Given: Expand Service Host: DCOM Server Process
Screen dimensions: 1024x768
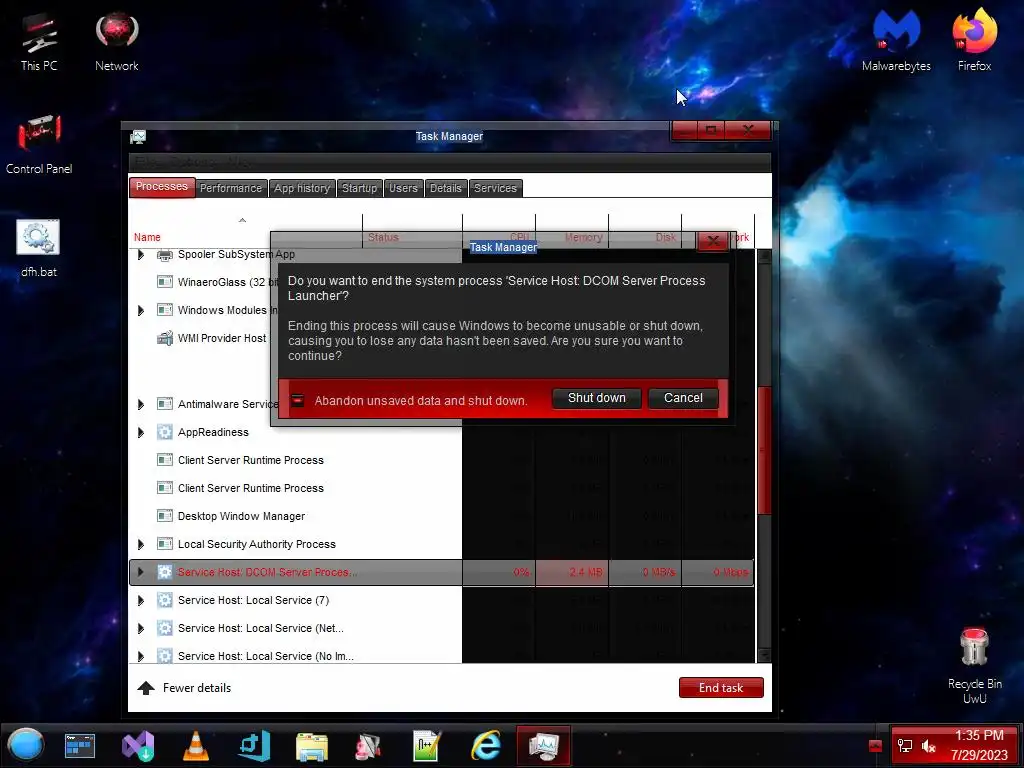Looking at the screenshot, I should pos(140,572).
